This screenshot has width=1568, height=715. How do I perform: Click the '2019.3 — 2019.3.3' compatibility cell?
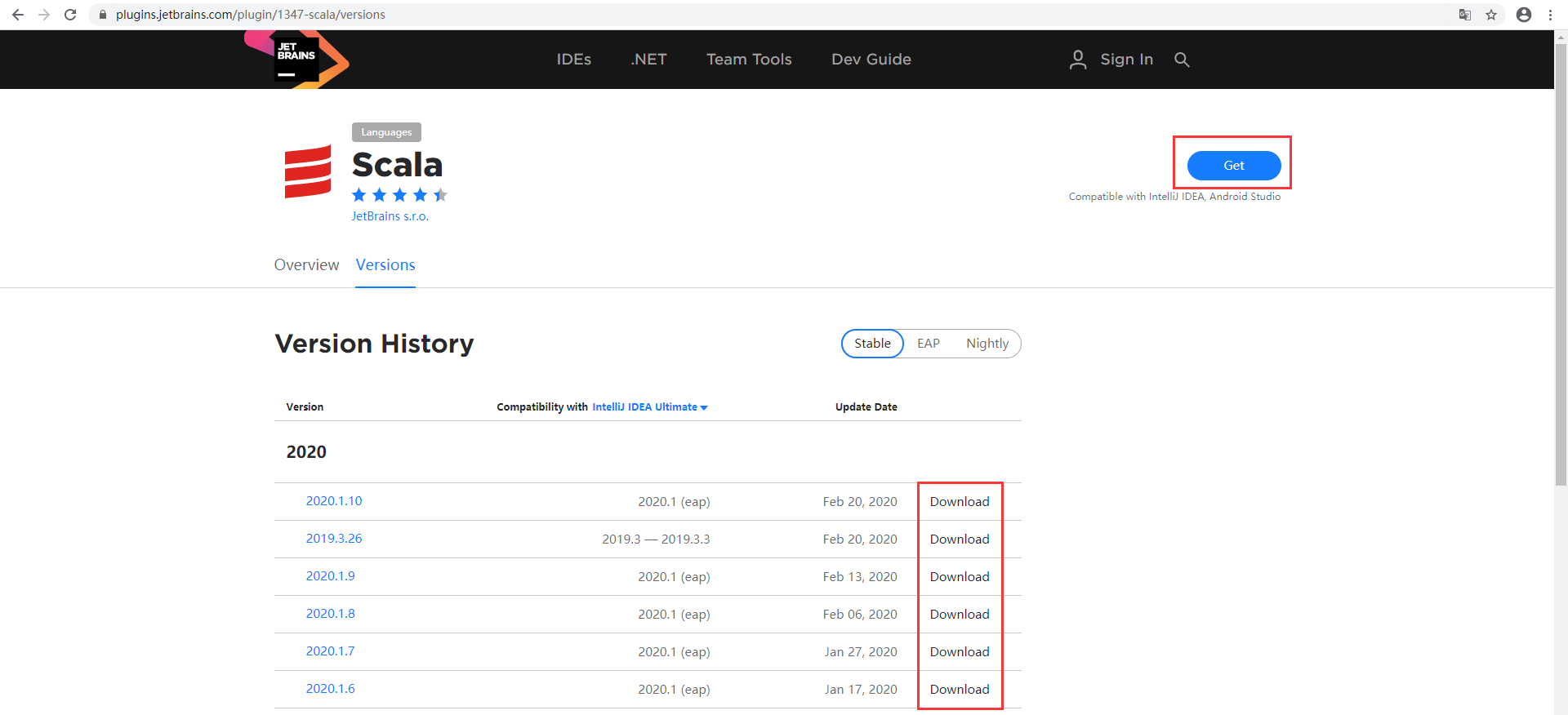656,540
